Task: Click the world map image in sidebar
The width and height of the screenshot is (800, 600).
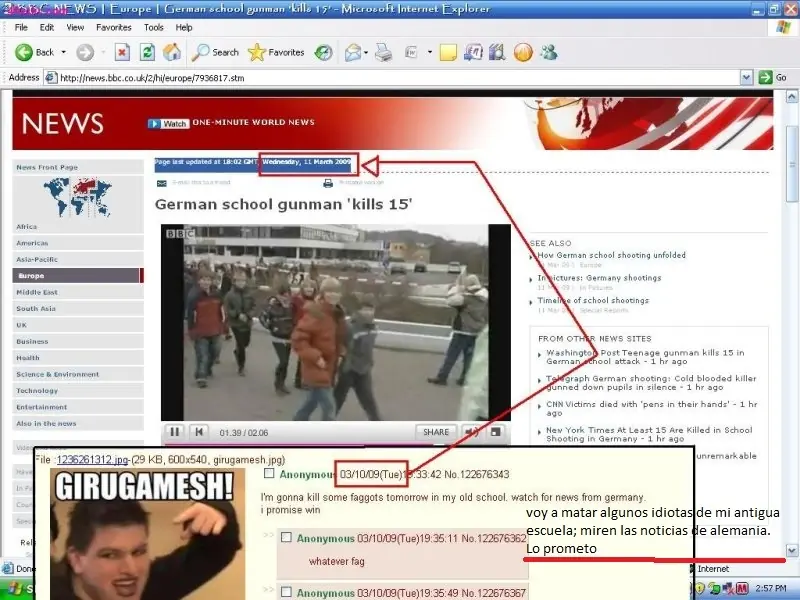Action: (77, 197)
